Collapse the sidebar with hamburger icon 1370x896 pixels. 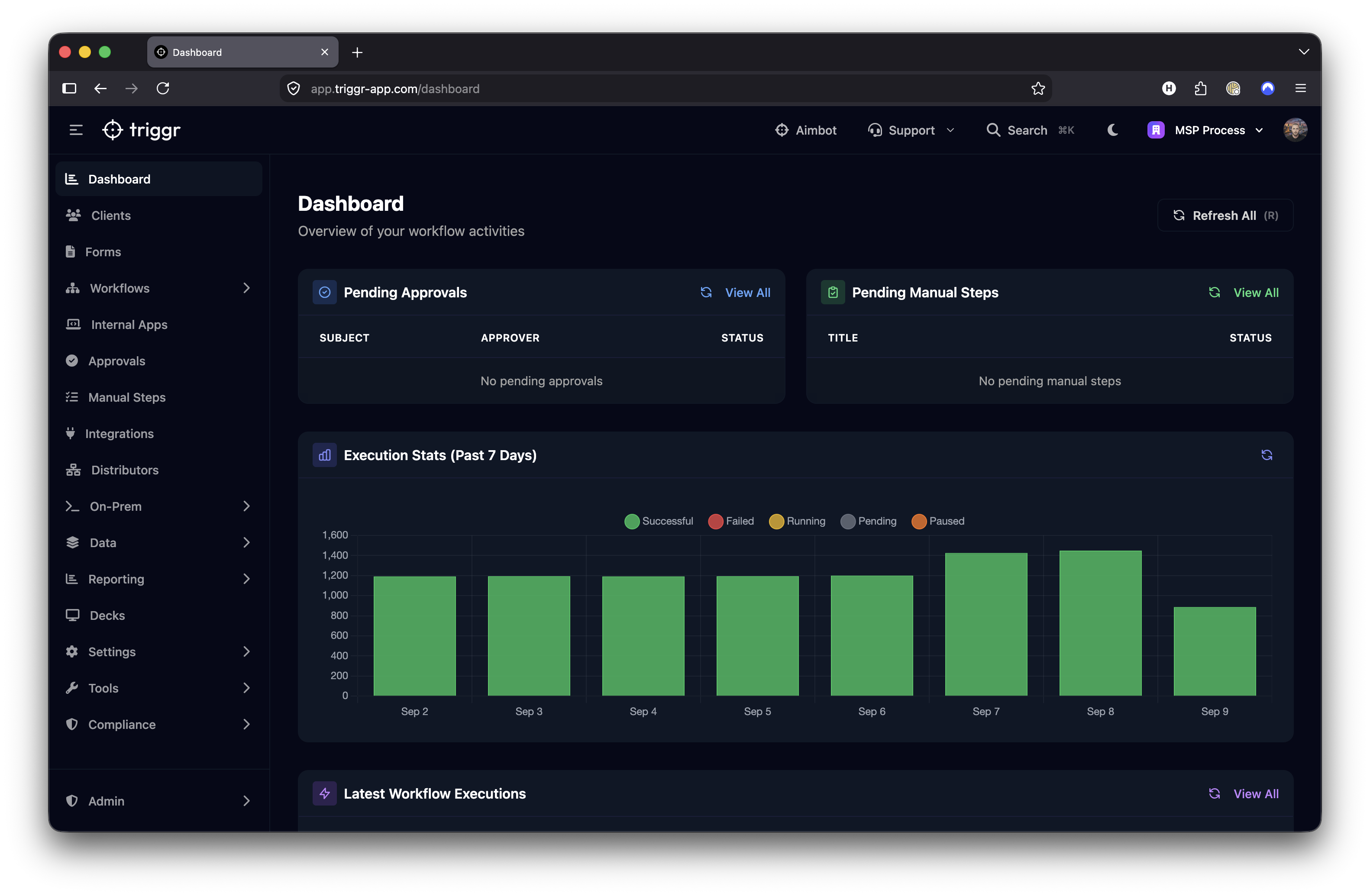pyautogui.click(x=76, y=130)
